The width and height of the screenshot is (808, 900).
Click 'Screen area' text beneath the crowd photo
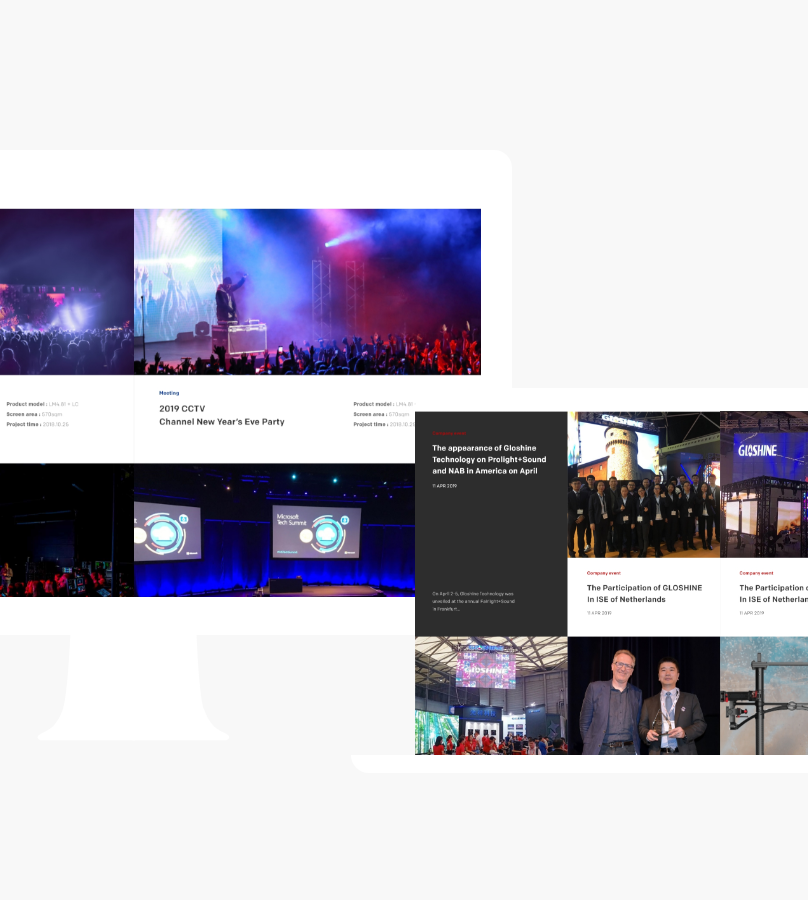pyautogui.click(x=34, y=414)
